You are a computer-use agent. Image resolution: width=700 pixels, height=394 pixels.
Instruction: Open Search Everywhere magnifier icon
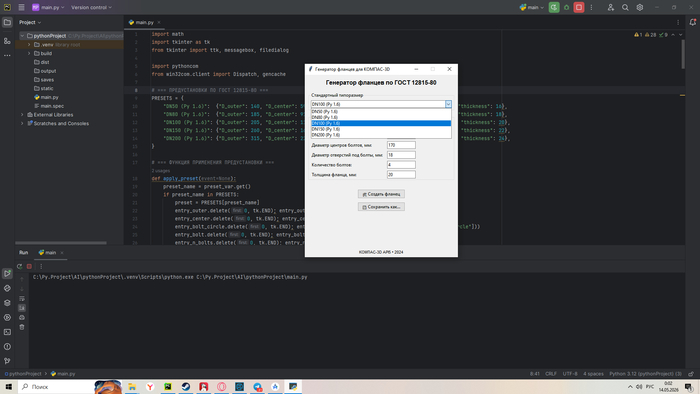625,8
